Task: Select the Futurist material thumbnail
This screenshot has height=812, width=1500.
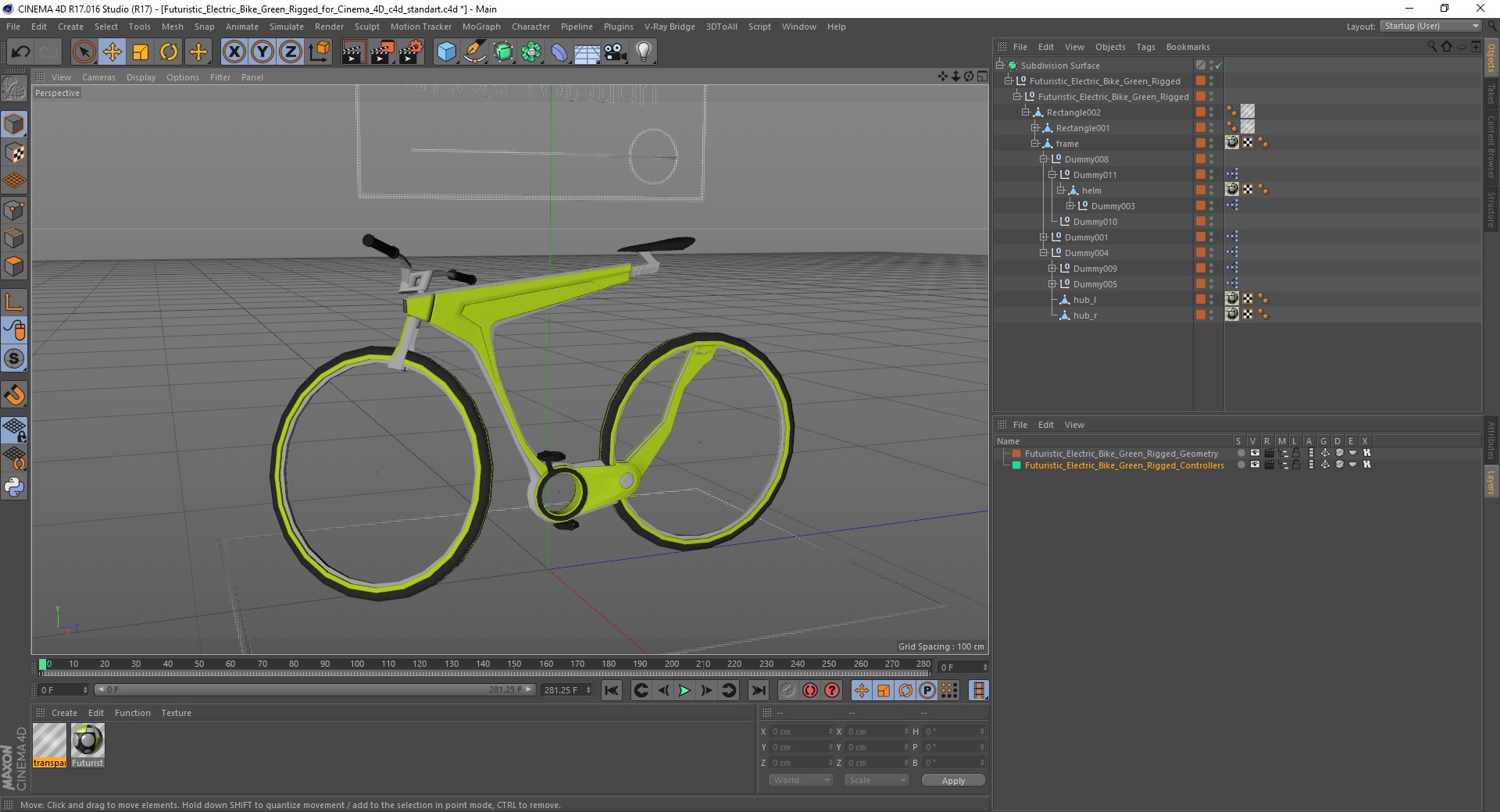Action: [x=87, y=745]
